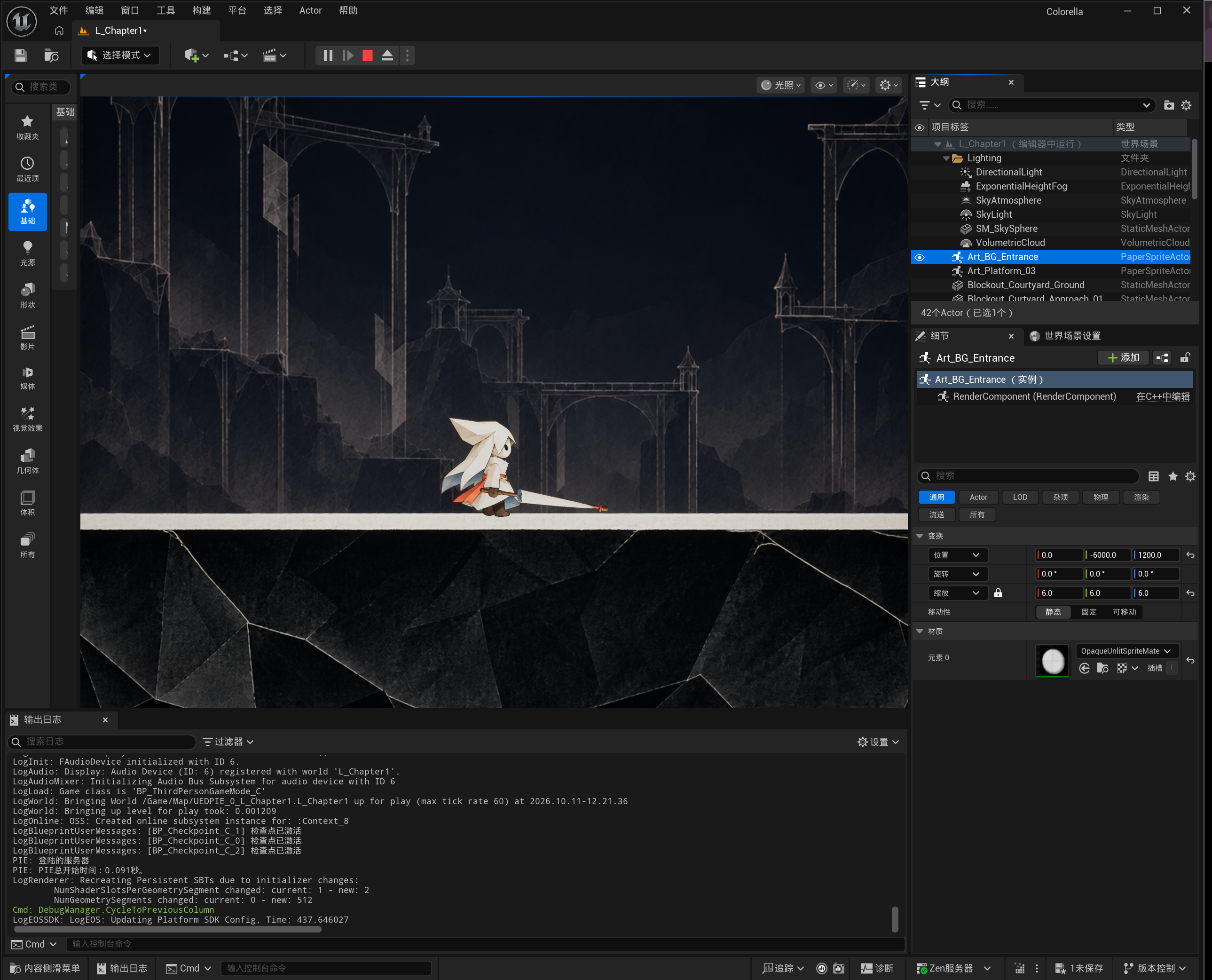The width and height of the screenshot is (1212, 980).
Task: Set mobility to Movable
Action: tap(1124, 612)
